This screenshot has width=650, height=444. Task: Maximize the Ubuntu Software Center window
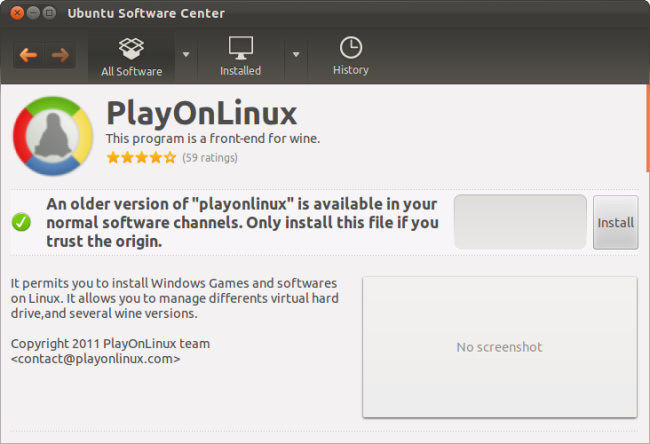(x=51, y=13)
